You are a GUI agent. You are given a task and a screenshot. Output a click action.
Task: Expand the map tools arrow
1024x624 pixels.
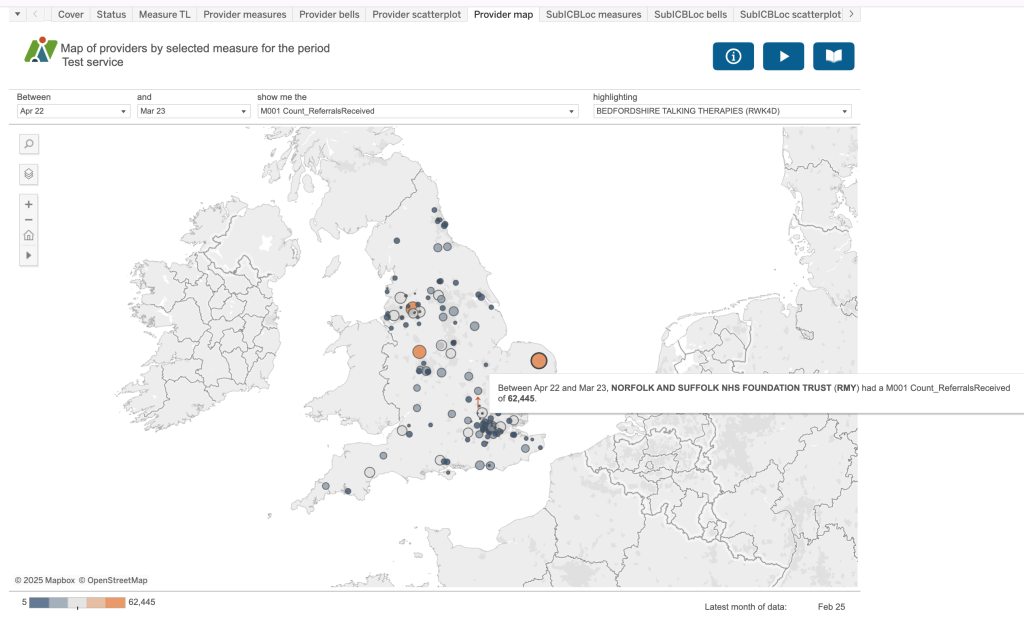point(29,256)
